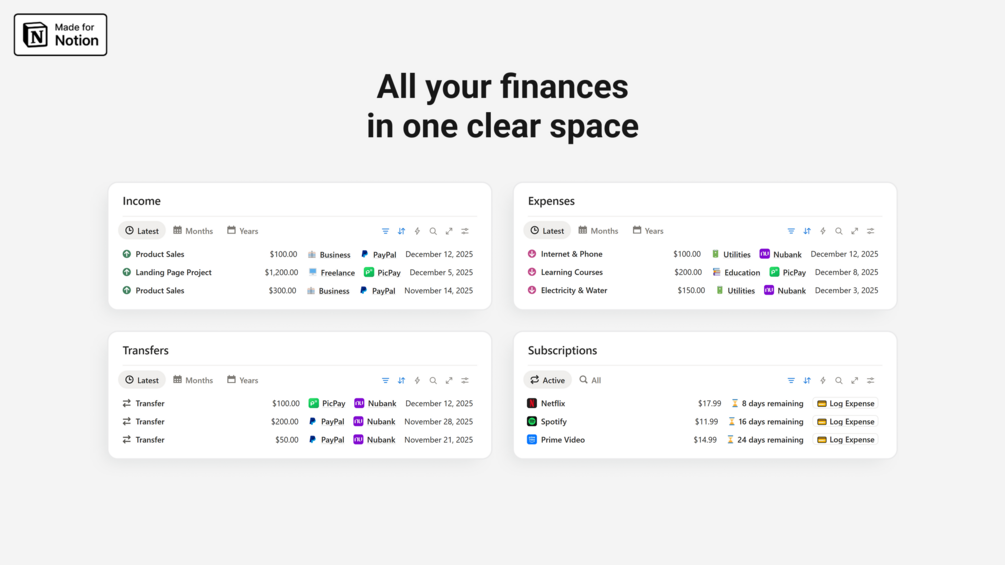The image size is (1005, 565).
Task: Click the Made for Notion logo badge
Action: tap(60, 35)
